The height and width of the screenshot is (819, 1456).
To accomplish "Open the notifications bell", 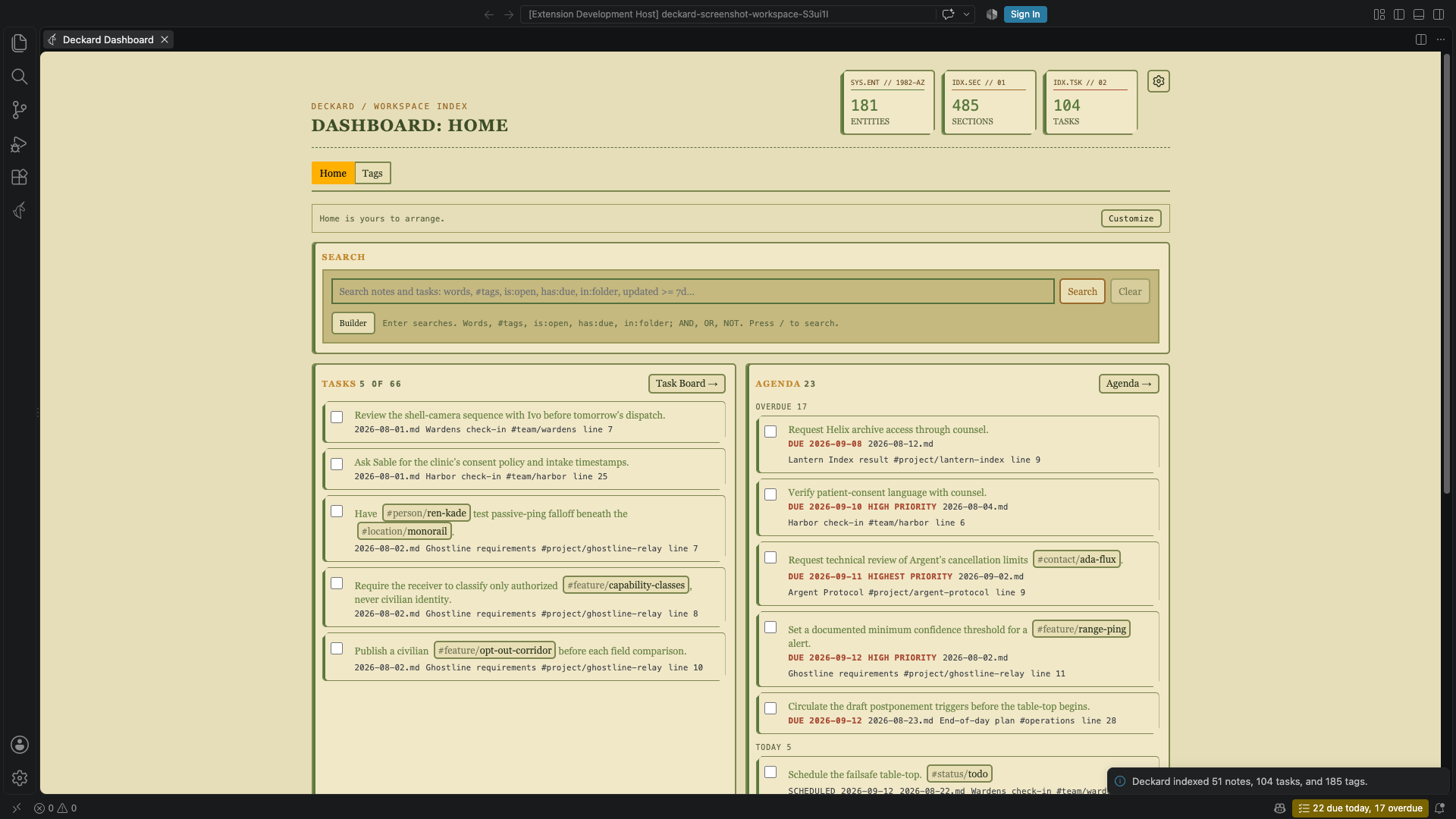I will [1439, 808].
